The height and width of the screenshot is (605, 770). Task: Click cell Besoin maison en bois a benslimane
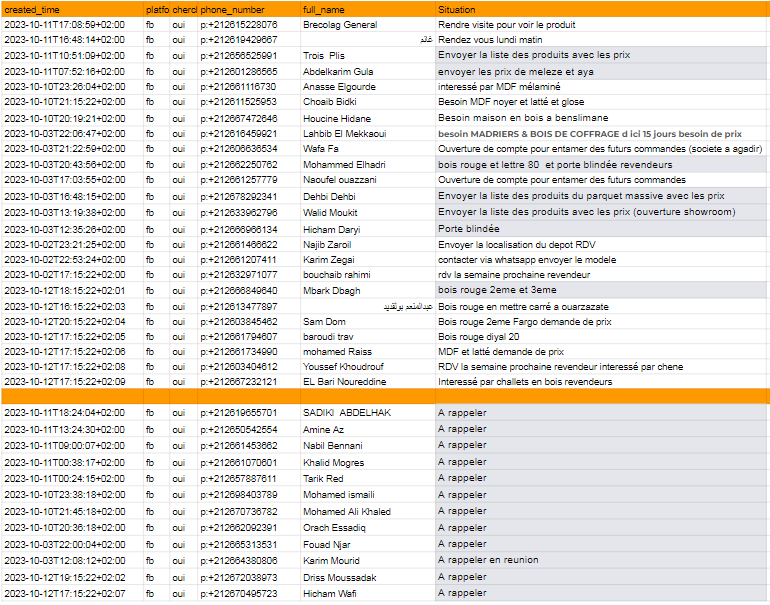602,118
